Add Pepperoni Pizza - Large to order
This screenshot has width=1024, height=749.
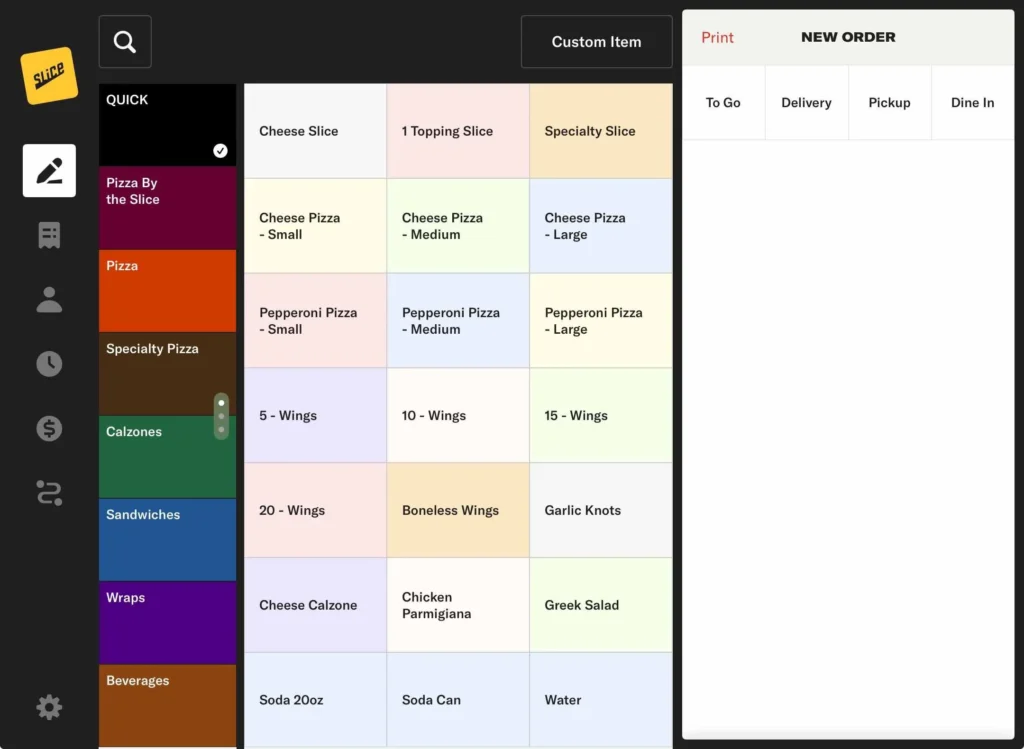tap(600, 321)
